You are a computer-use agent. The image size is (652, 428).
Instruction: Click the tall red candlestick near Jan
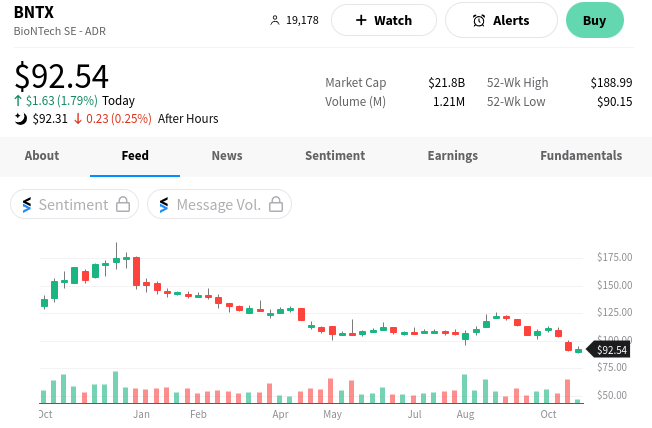tap(136, 271)
